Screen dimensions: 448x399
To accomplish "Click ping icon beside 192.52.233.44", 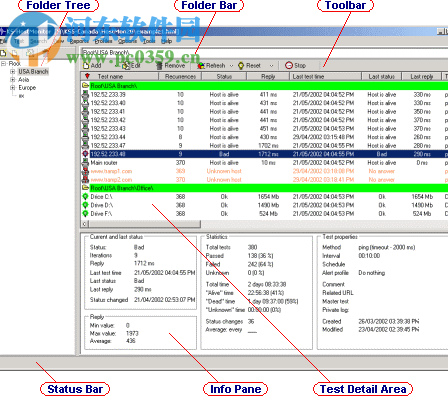I will 85,137.
